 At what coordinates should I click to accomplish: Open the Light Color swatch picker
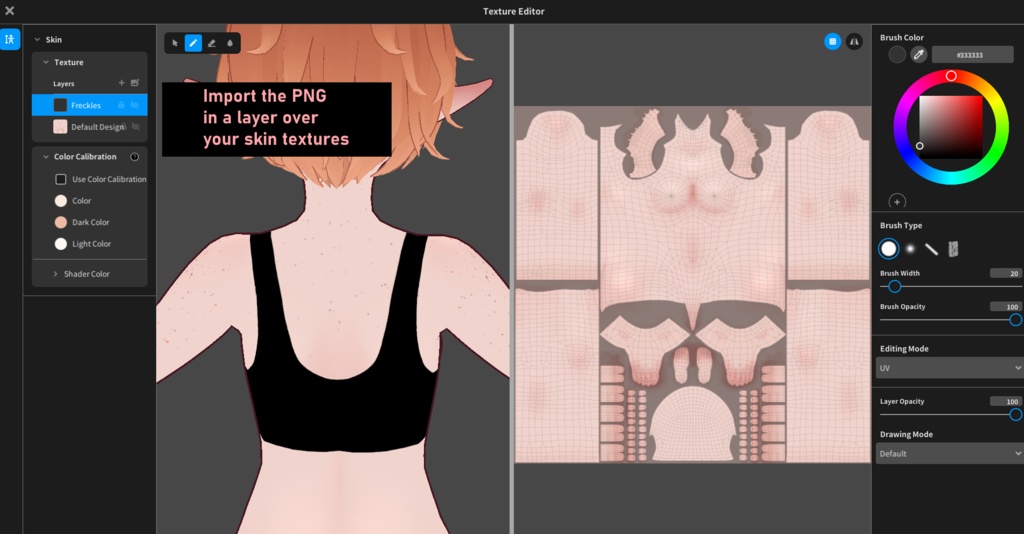[x=61, y=243]
